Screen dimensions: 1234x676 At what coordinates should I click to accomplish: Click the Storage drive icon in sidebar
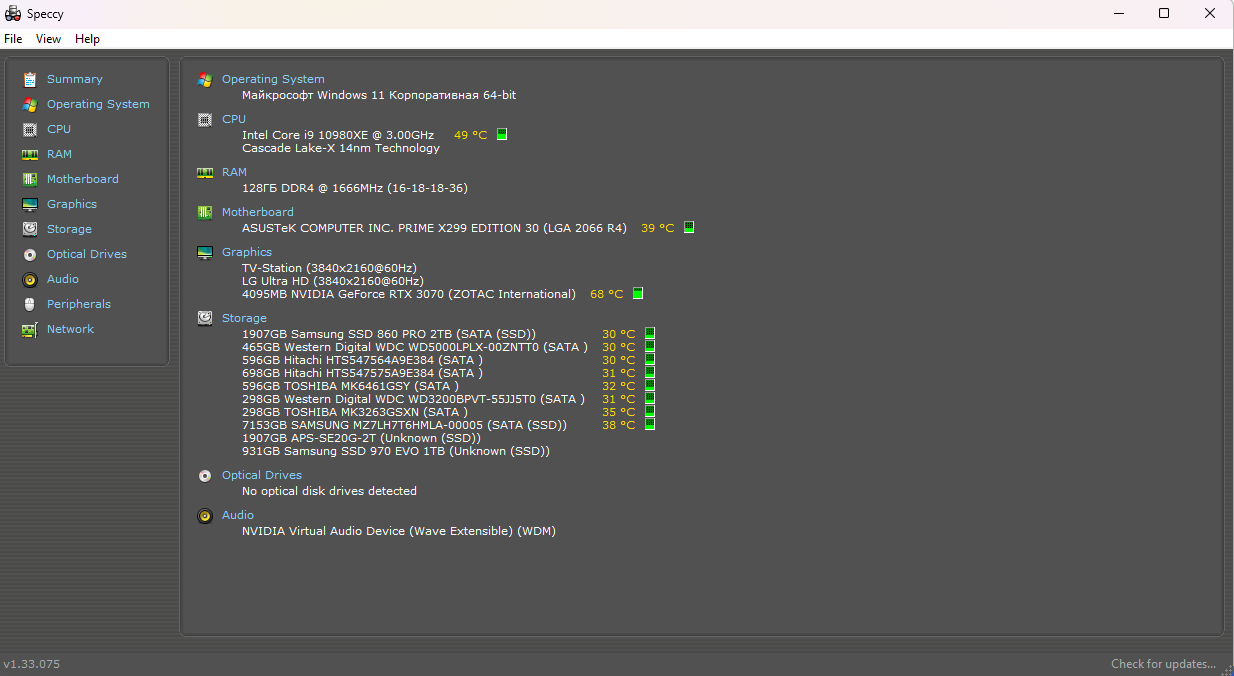(30, 229)
